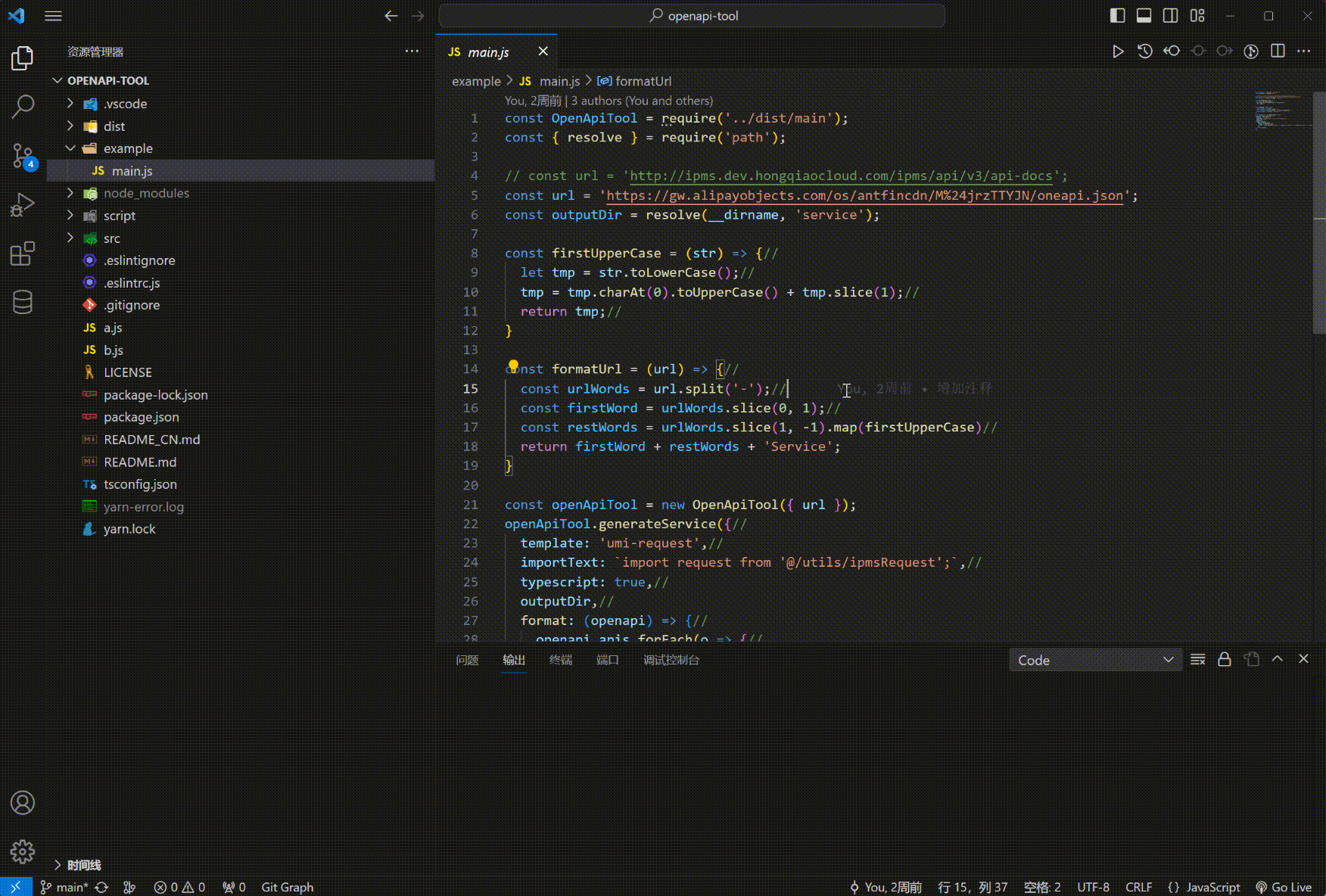
Task: Toggle the bottom panel visibility
Action: (1144, 16)
